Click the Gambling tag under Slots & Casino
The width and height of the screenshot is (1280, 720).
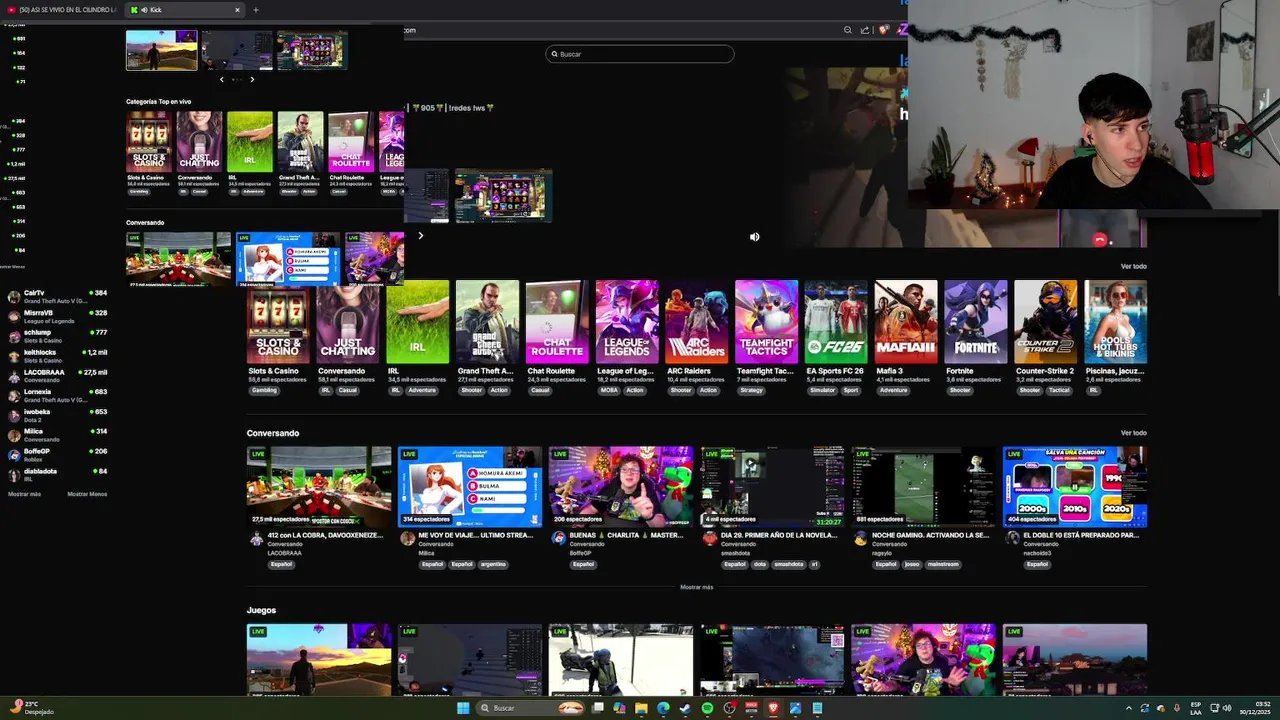(265, 390)
